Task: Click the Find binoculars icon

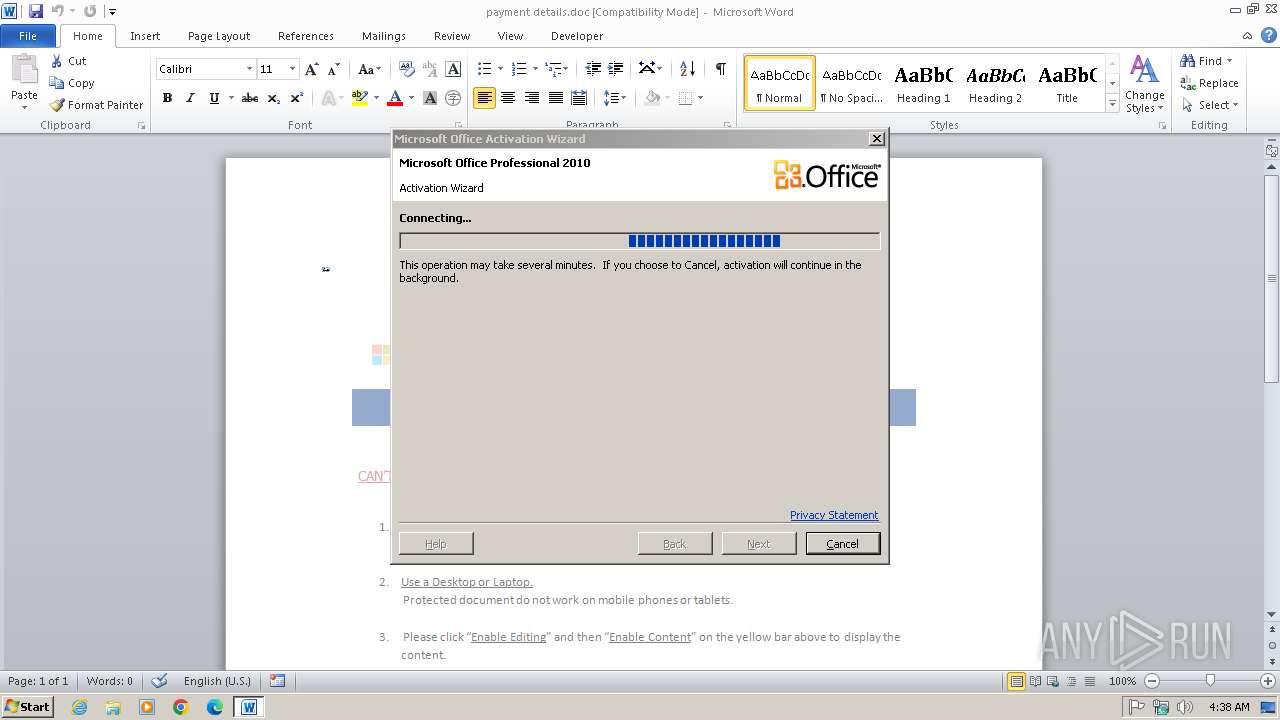Action: pyautogui.click(x=1188, y=61)
